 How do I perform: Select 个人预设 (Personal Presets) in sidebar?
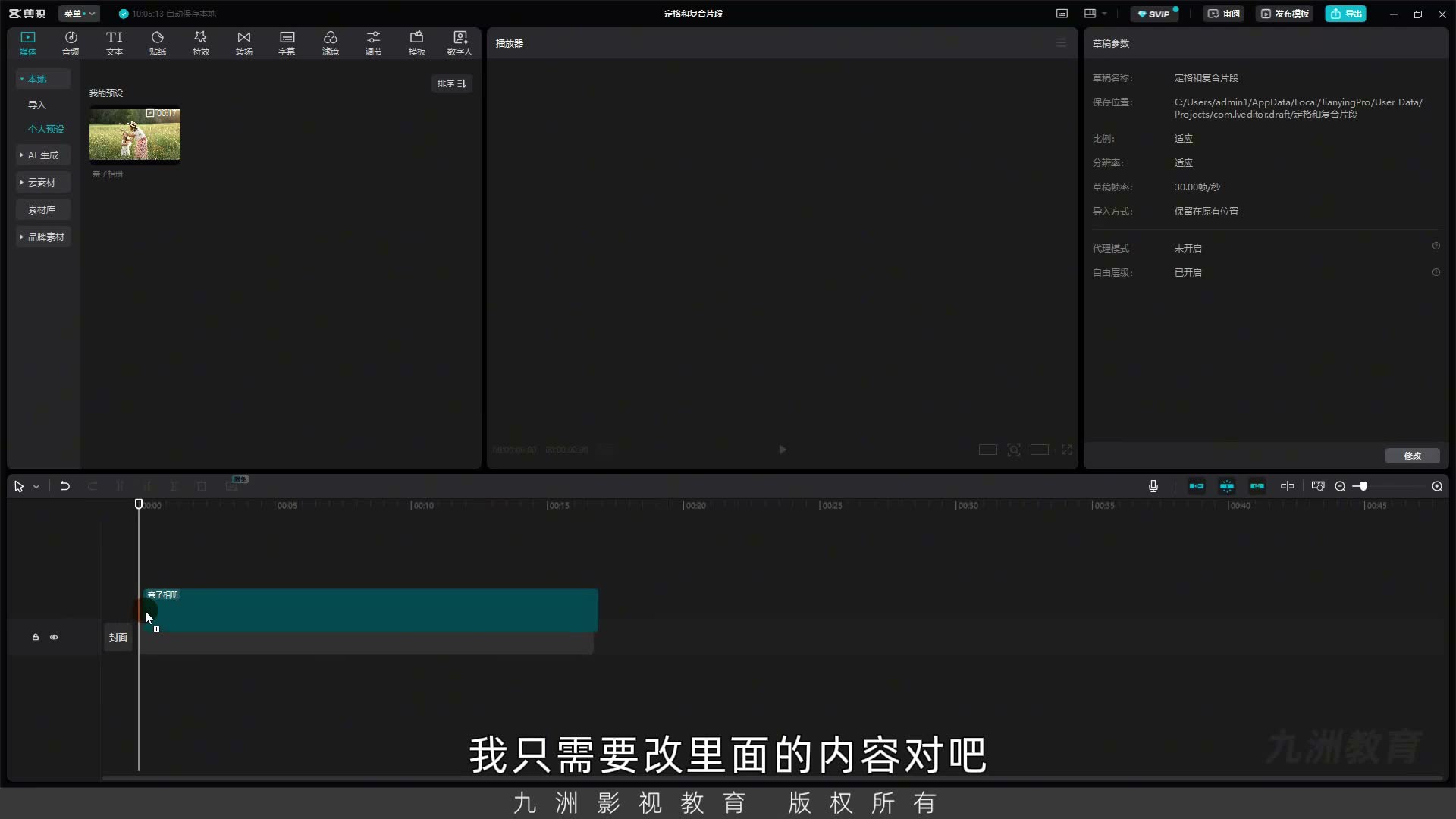46,129
